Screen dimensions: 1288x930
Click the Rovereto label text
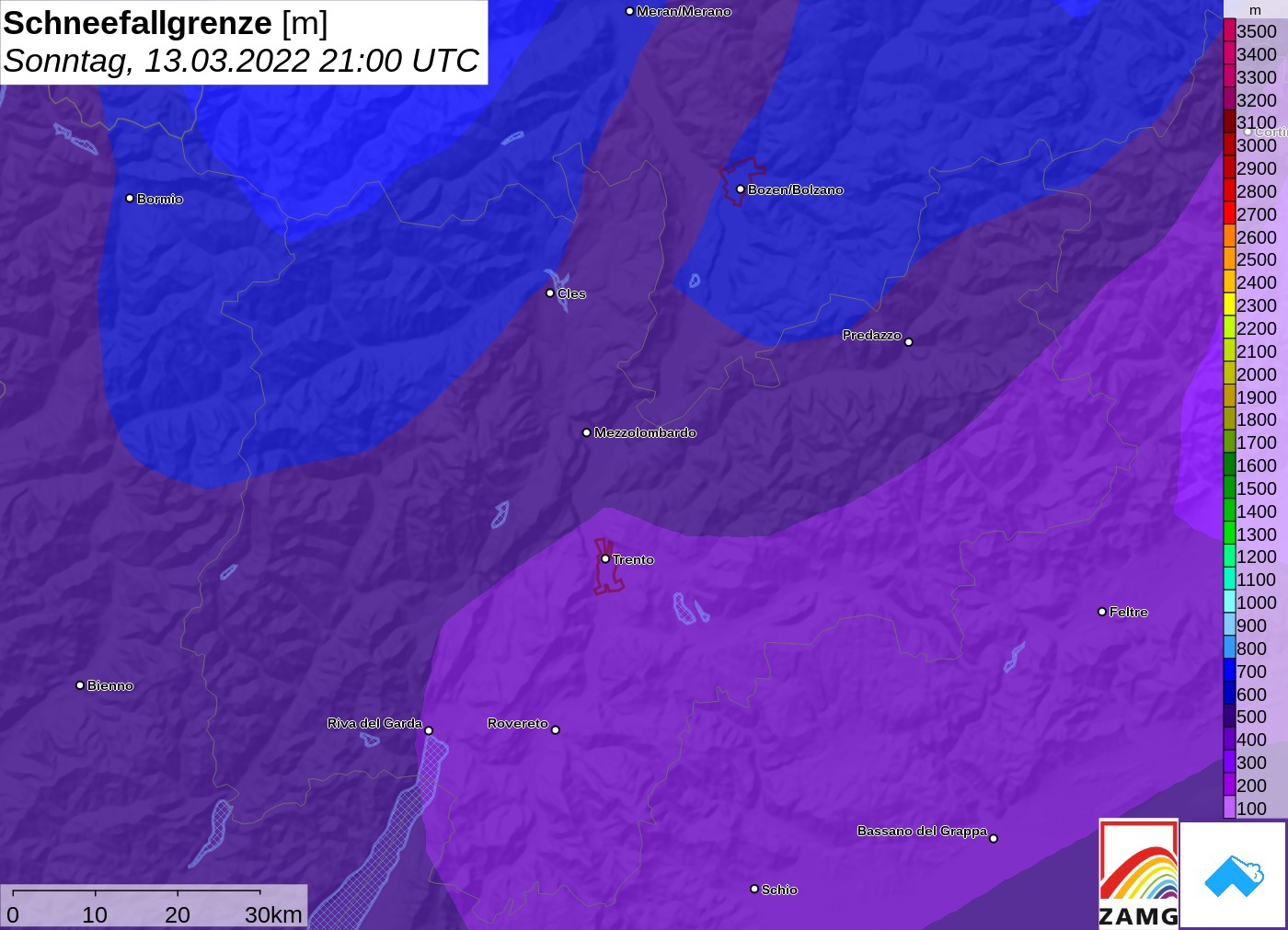coord(517,723)
